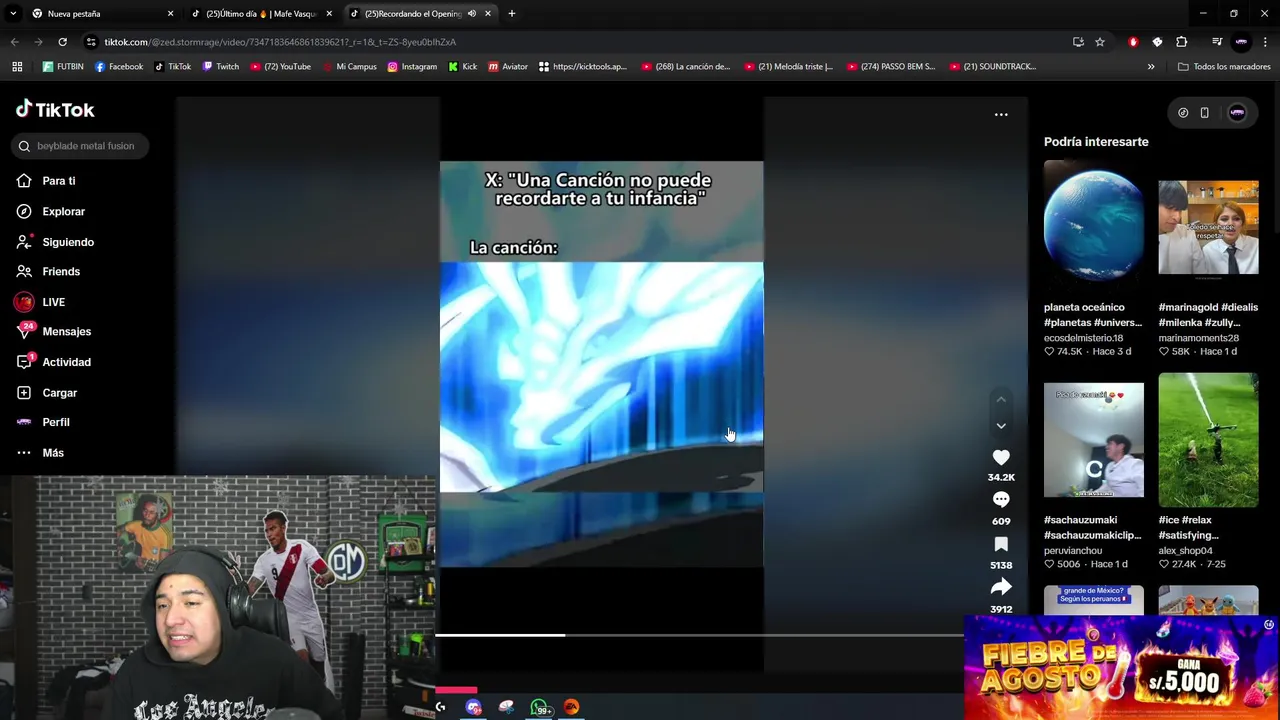The height and width of the screenshot is (720, 1280).
Task: Click username marinamoments28
Action: 1198,338
